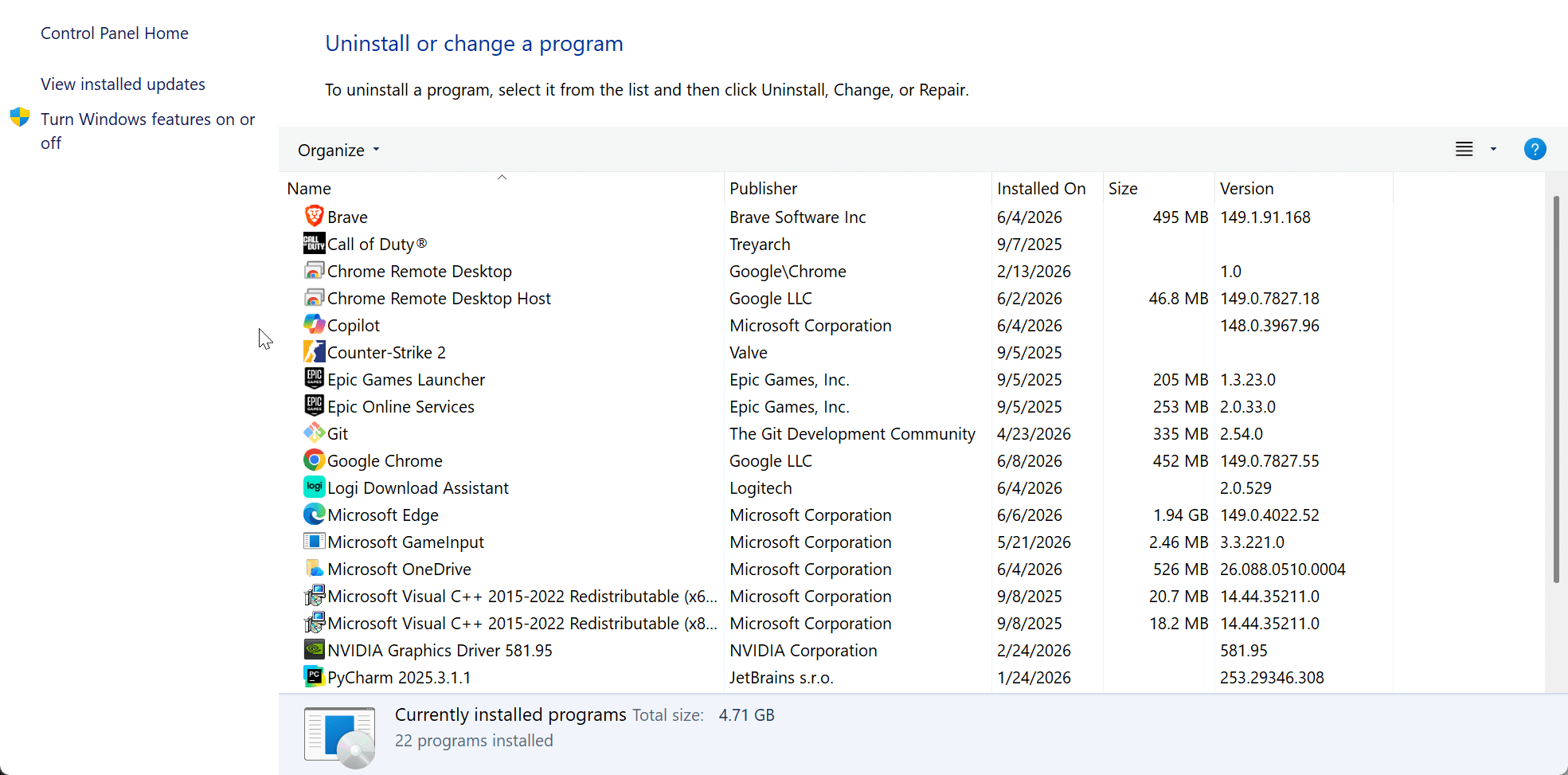Click the Copilot icon
This screenshot has height=775, width=1568.
tap(315, 324)
